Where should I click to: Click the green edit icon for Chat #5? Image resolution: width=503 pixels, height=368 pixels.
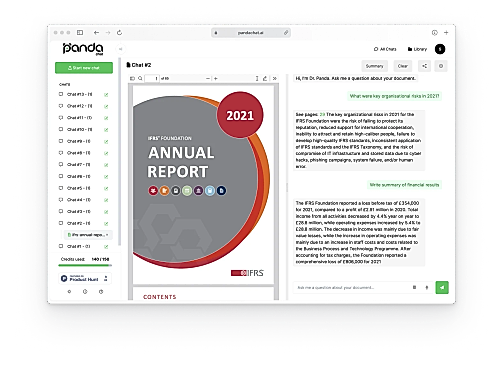[x=106, y=188]
